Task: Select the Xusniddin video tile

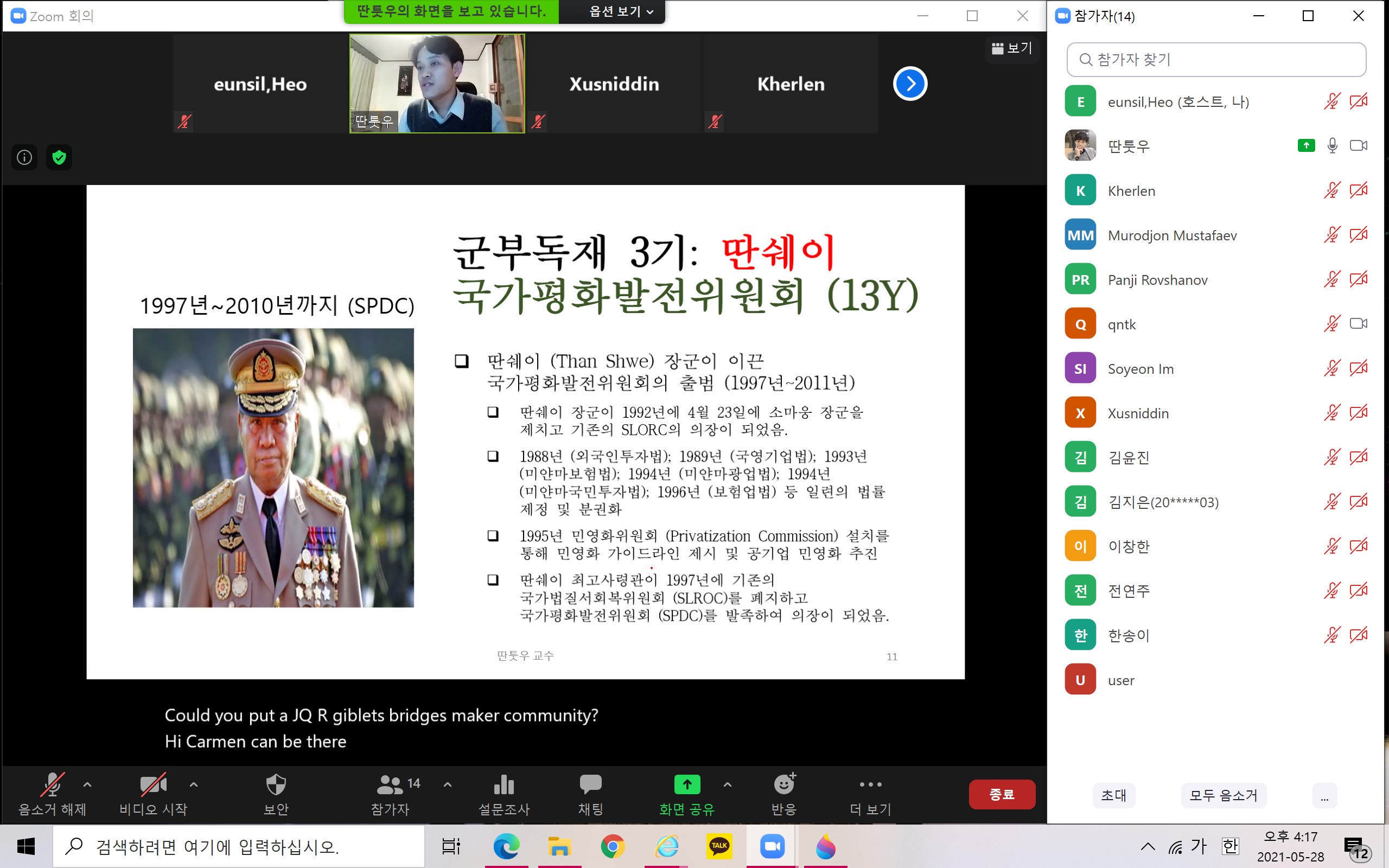Action: pos(614,84)
